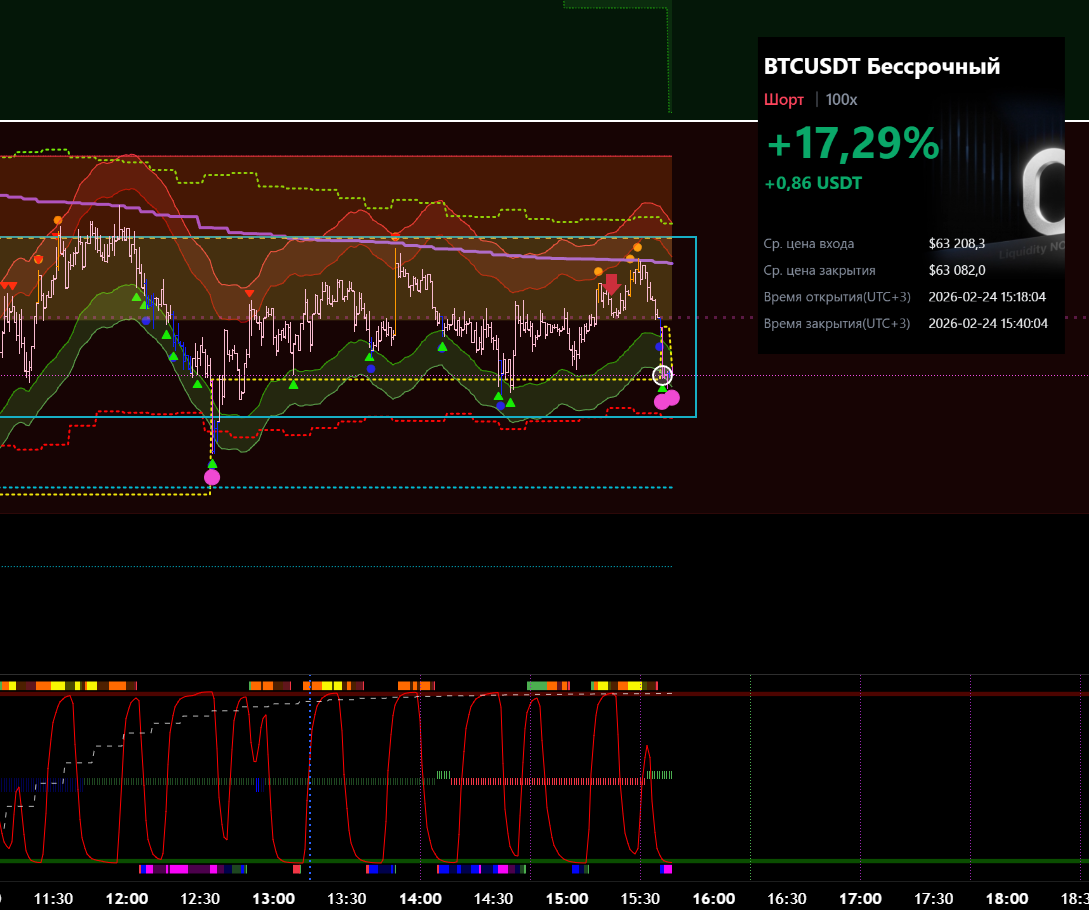Click the red down-arrow short entry marker

click(x=611, y=285)
